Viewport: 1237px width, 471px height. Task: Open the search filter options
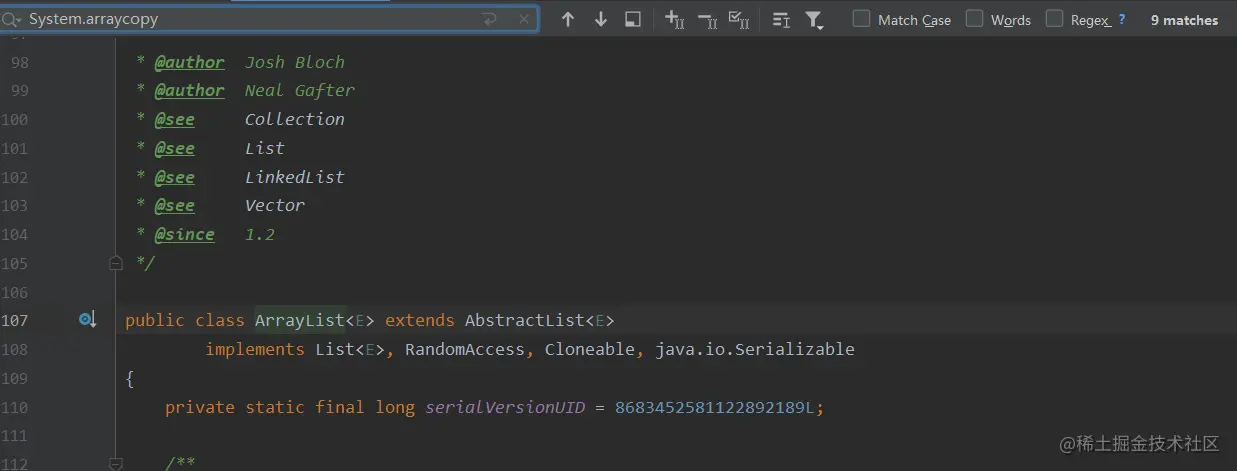814,19
